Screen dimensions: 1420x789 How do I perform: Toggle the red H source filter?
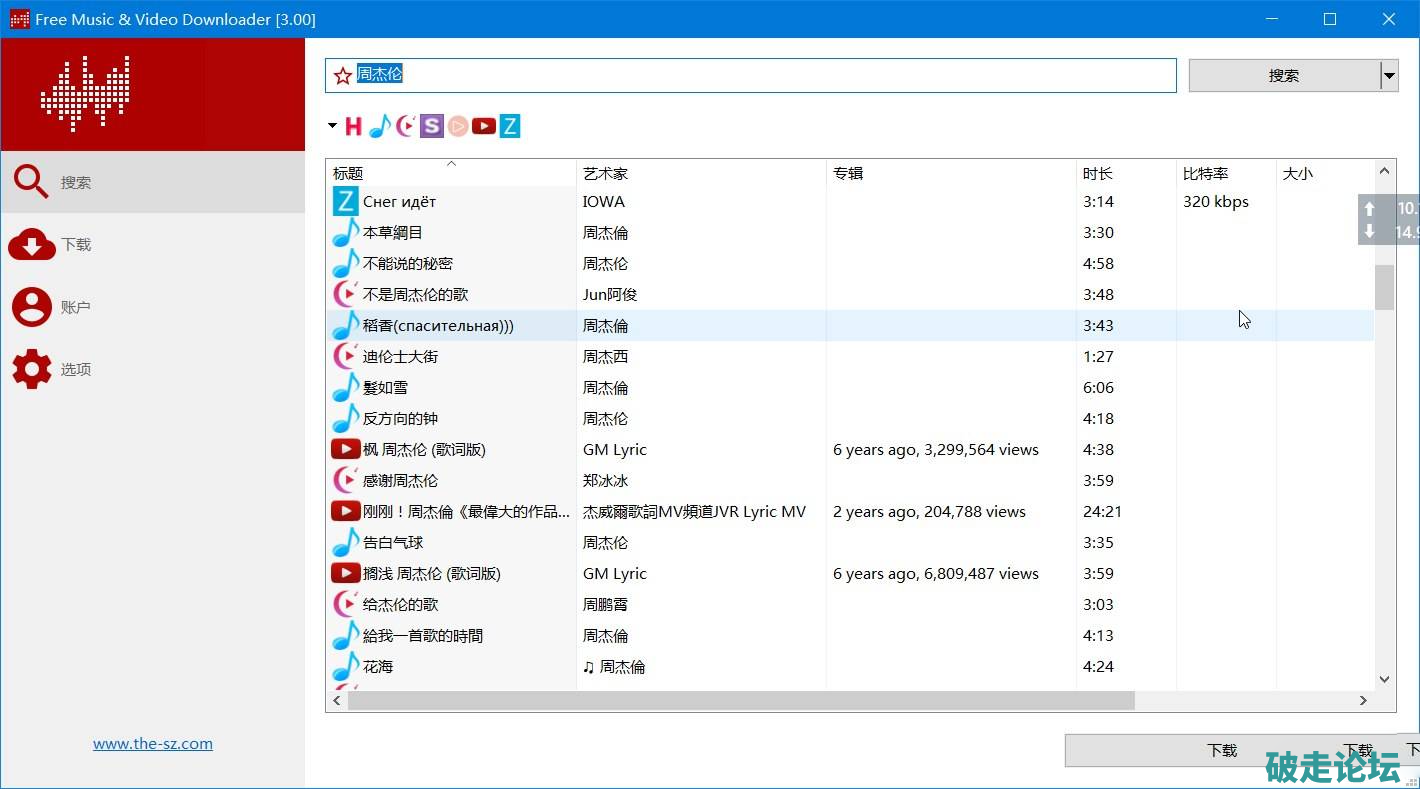pos(353,126)
